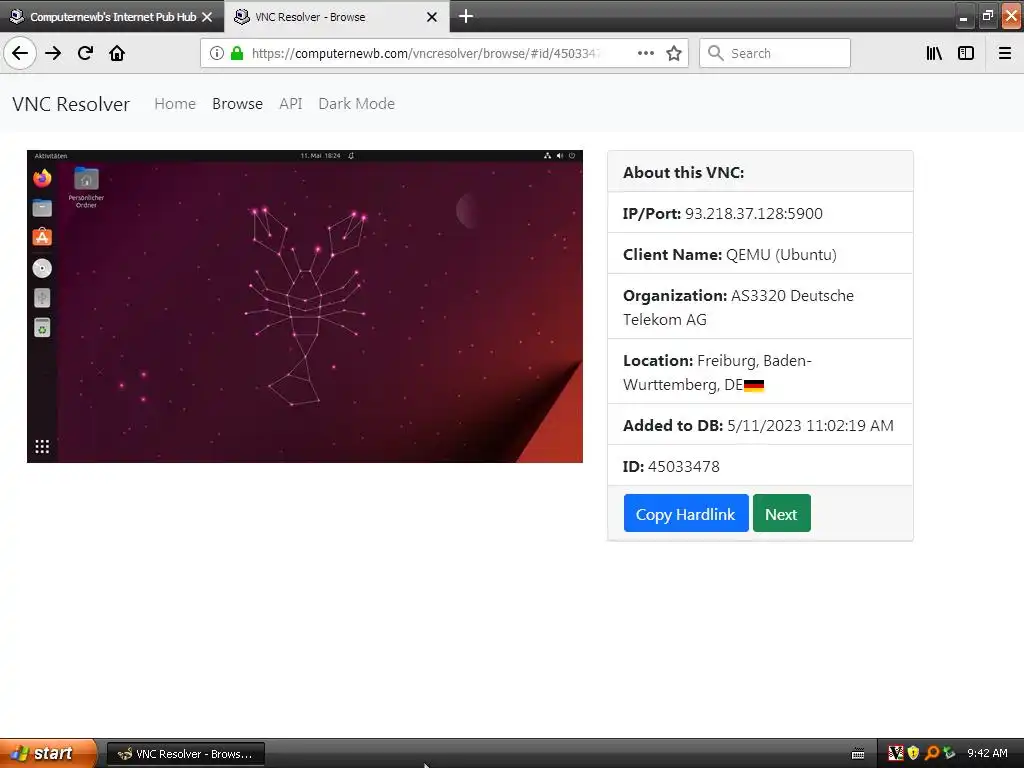This screenshot has height=768, width=1024.
Task: Go forward with the forward arrow
Action: pyautogui.click(x=53, y=53)
